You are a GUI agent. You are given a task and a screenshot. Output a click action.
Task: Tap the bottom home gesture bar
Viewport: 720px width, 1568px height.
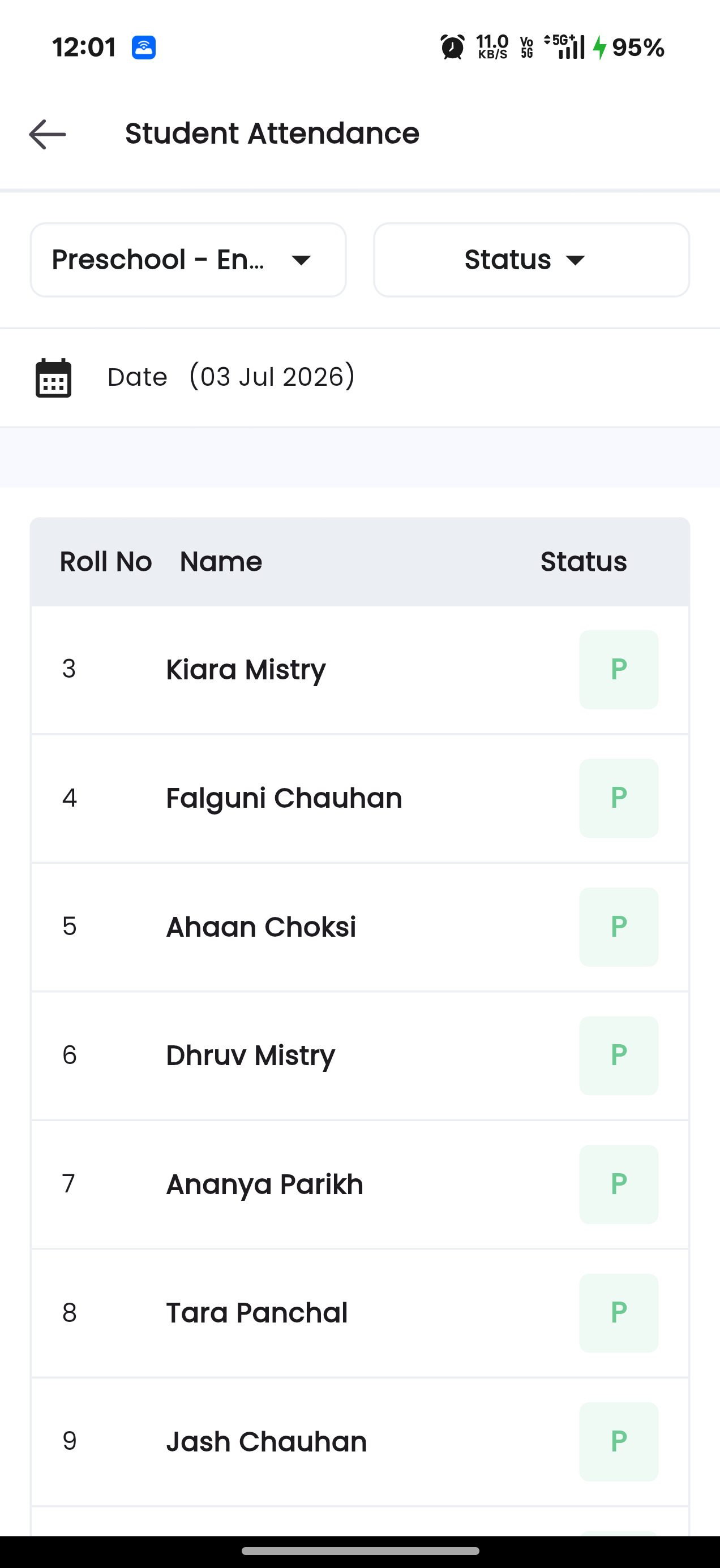point(360,1550)
